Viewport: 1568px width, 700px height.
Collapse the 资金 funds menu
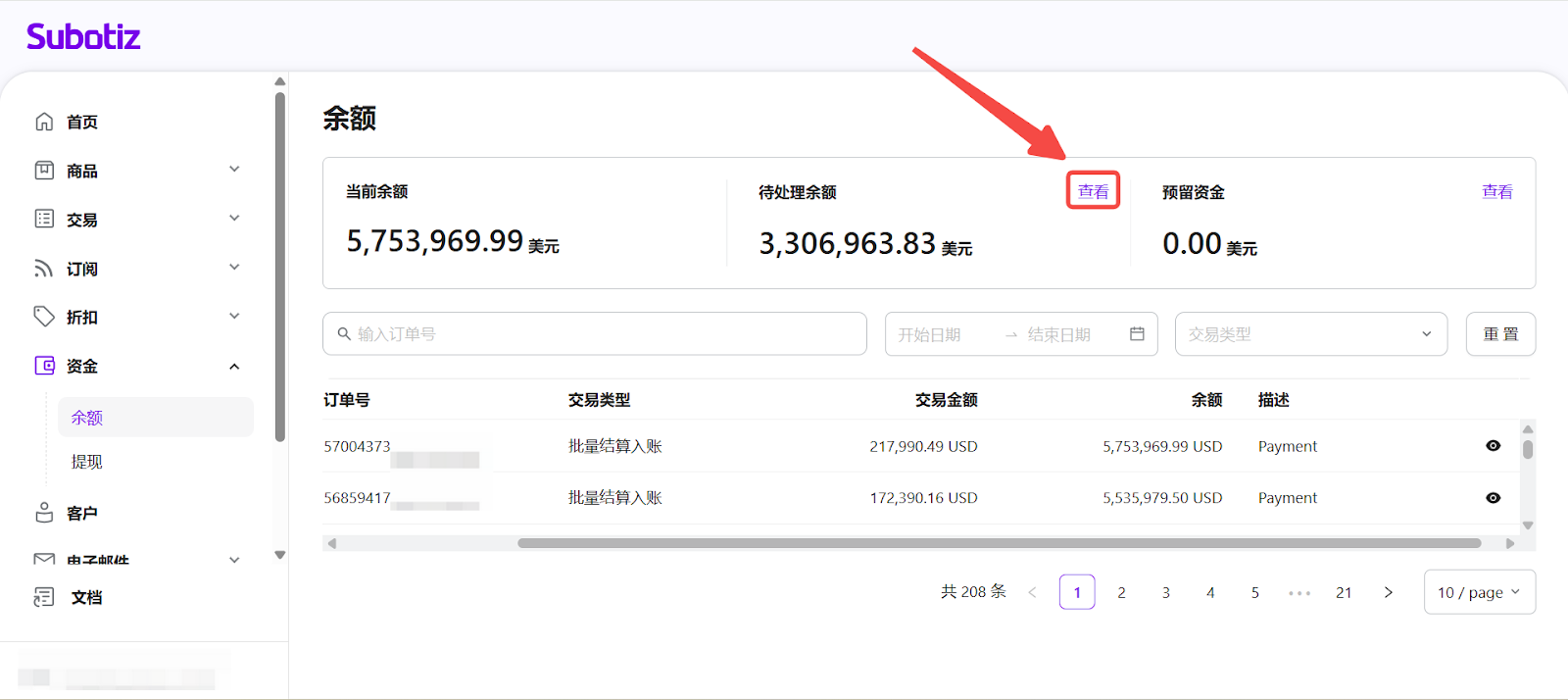point(234,367)
